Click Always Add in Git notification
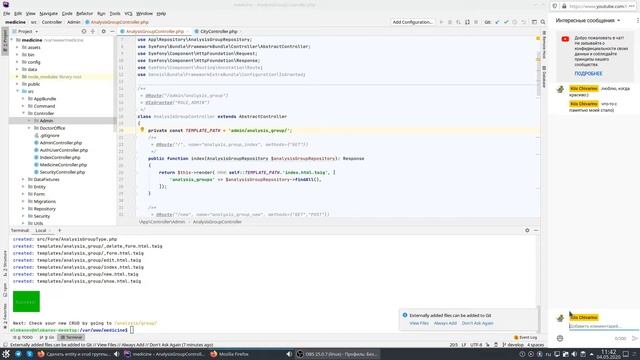The image size is (640, 360). coord(445,323)
